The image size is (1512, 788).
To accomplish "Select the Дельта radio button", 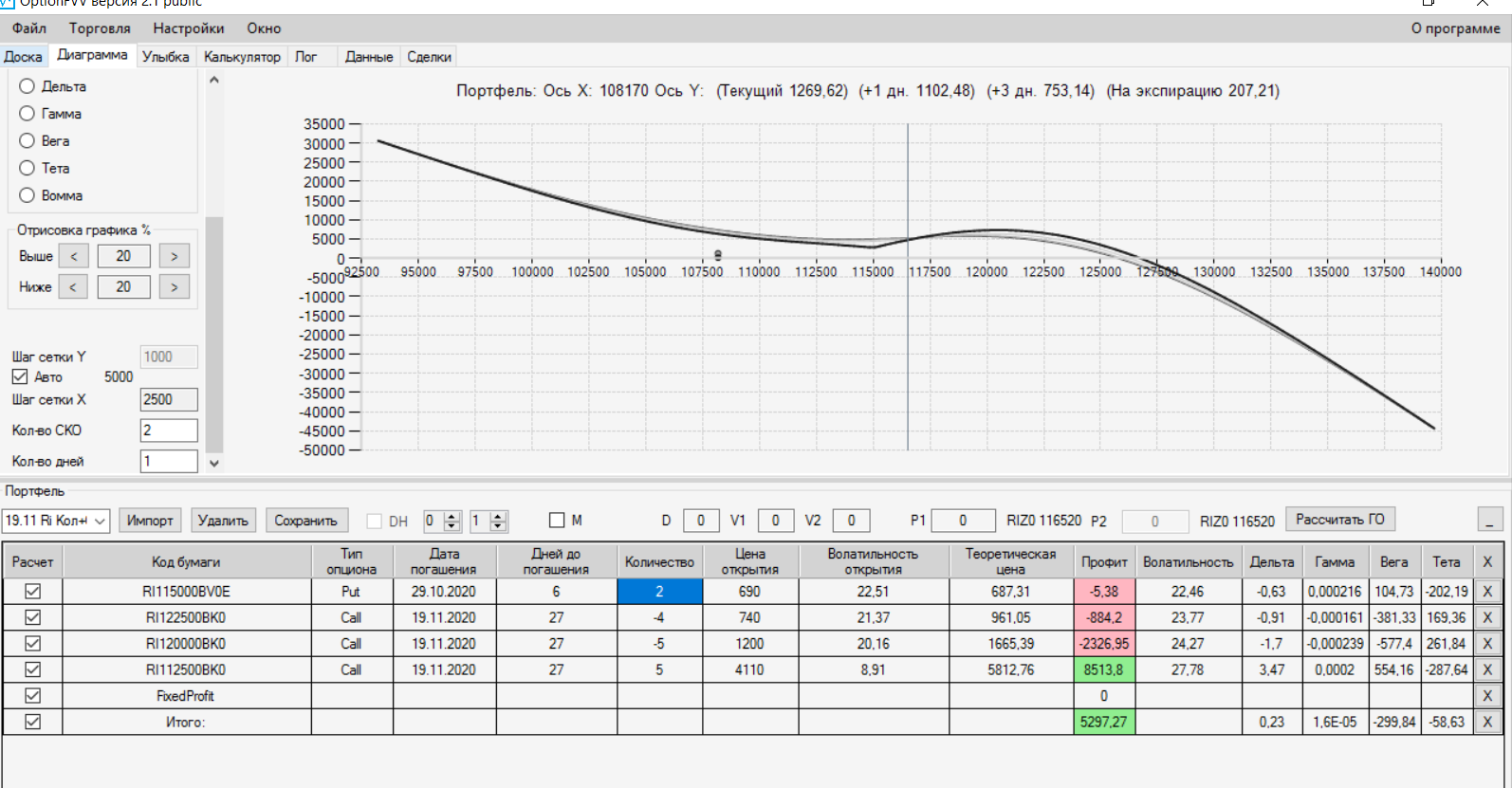I will point(28,86).
